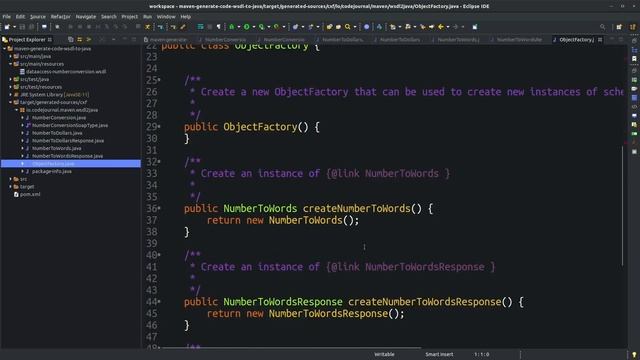
Task: Click the quick access magnifier icon
Action: pyautogui.click(x=602, y=27)
